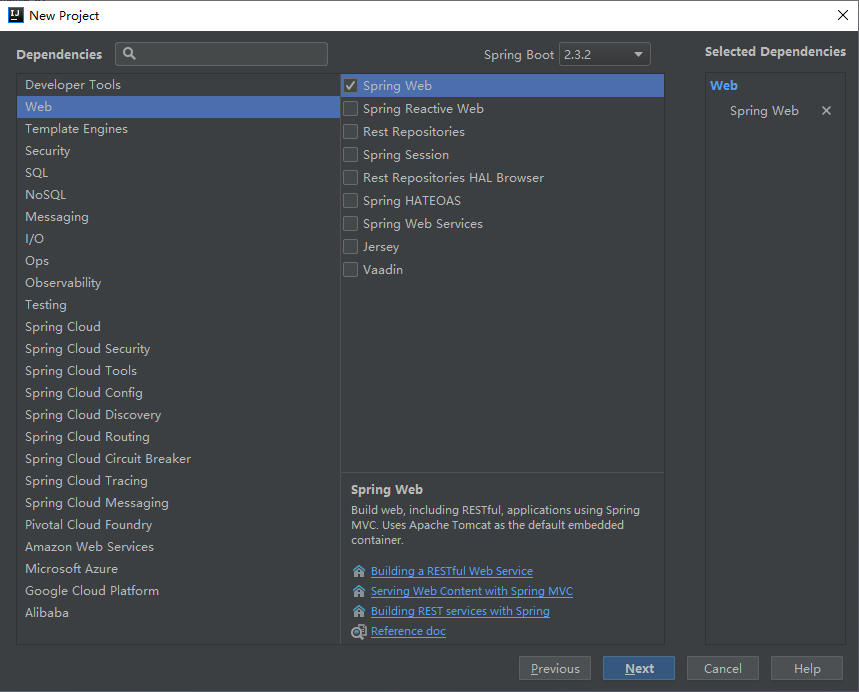
Task: Open the Testing category
Action: [x=179, y=305]
